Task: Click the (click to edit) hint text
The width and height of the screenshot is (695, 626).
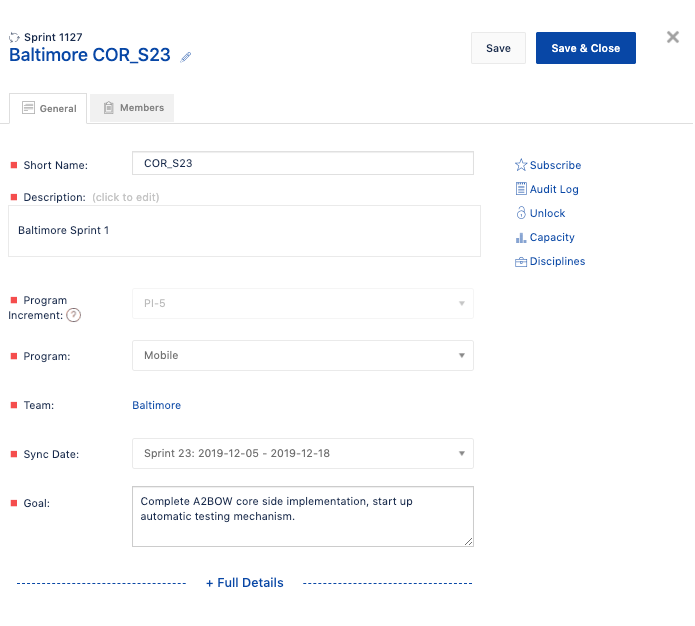Action: 126,197
